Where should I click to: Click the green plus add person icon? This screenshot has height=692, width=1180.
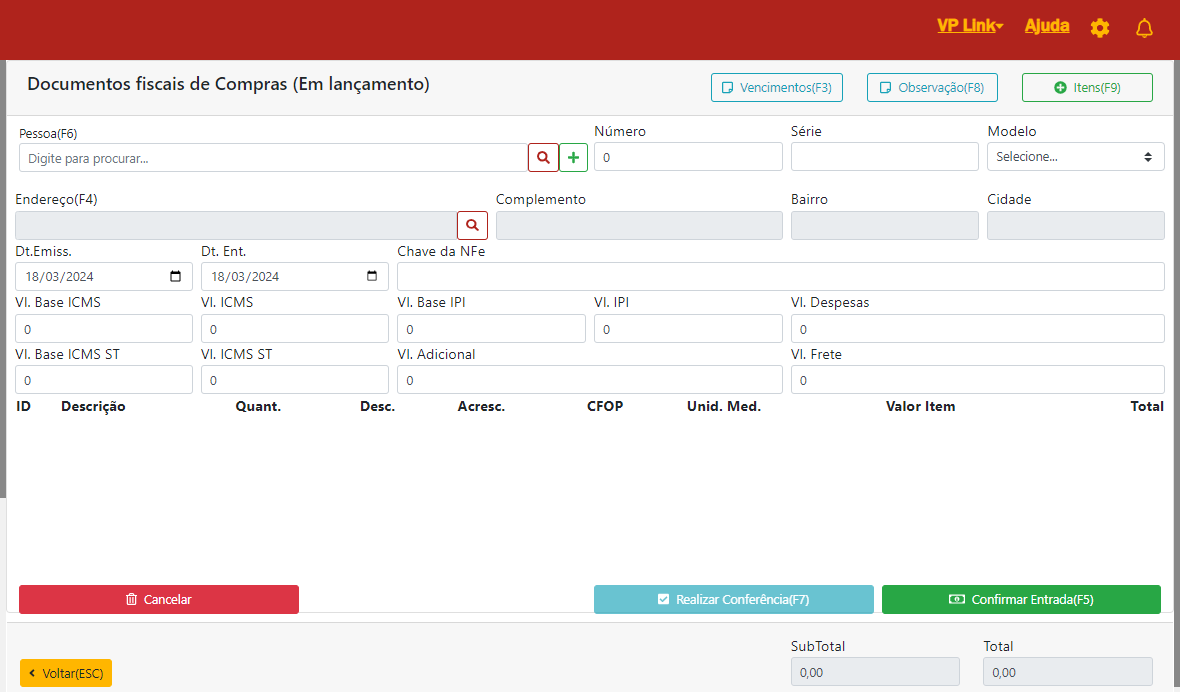573,158
